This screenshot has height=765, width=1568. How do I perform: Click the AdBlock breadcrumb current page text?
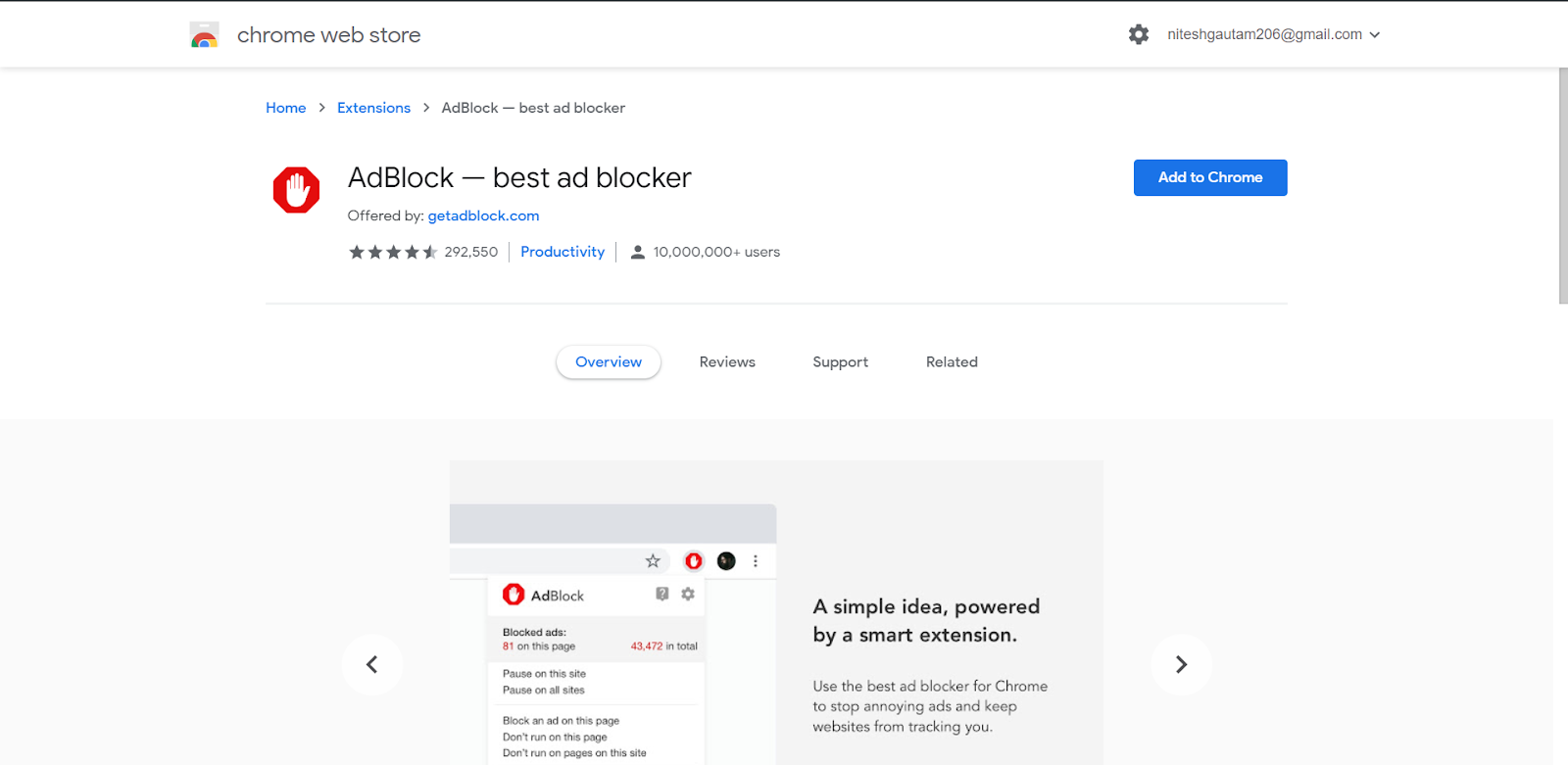click(533, 108)
